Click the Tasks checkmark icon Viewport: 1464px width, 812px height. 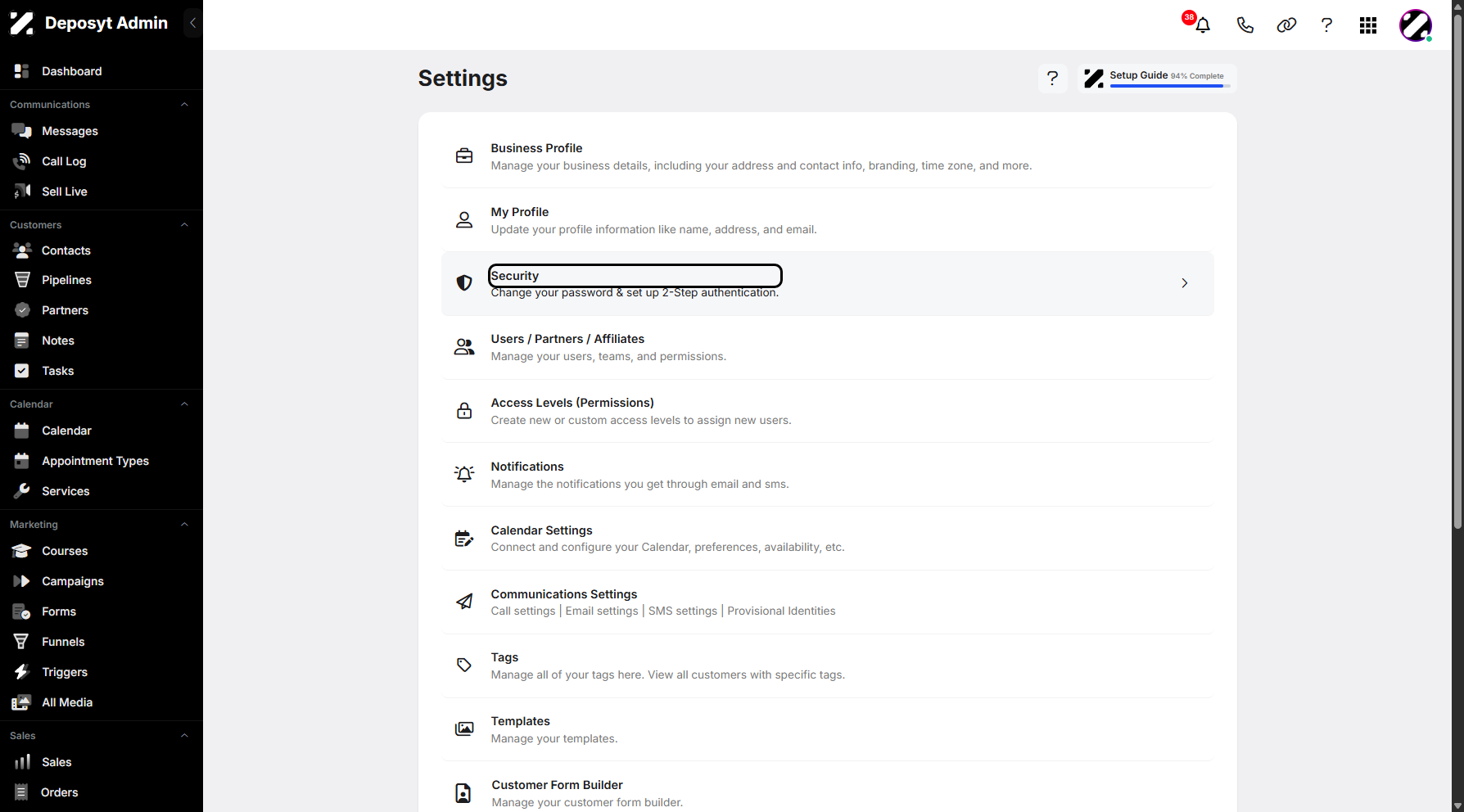pos(22,371)
